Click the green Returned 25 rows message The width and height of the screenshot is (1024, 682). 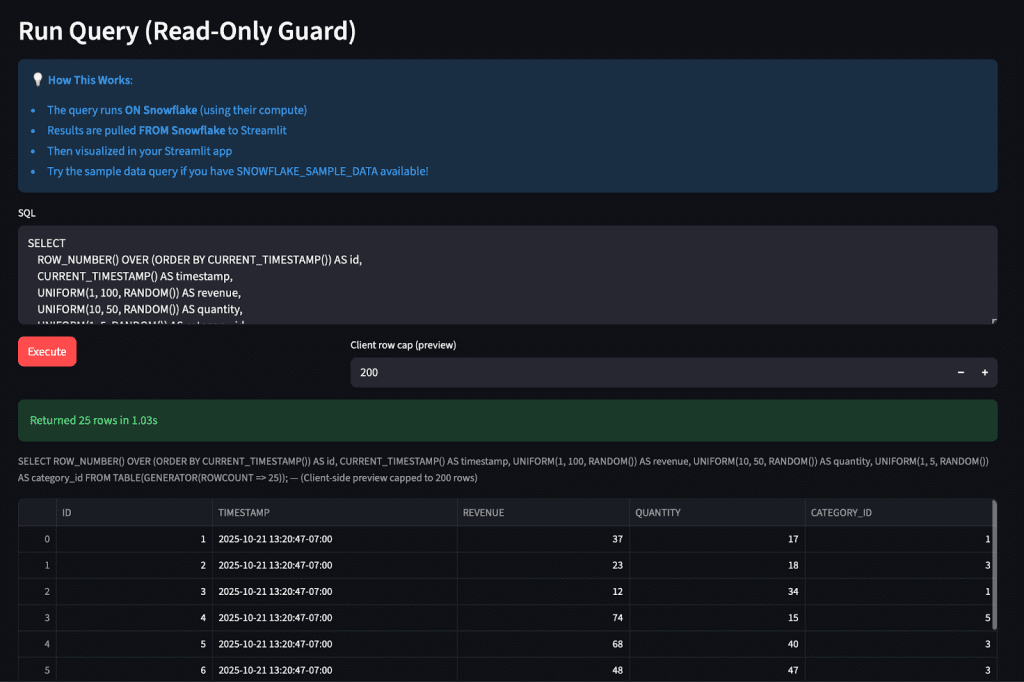pyautogui.click(x=507, y=421)
